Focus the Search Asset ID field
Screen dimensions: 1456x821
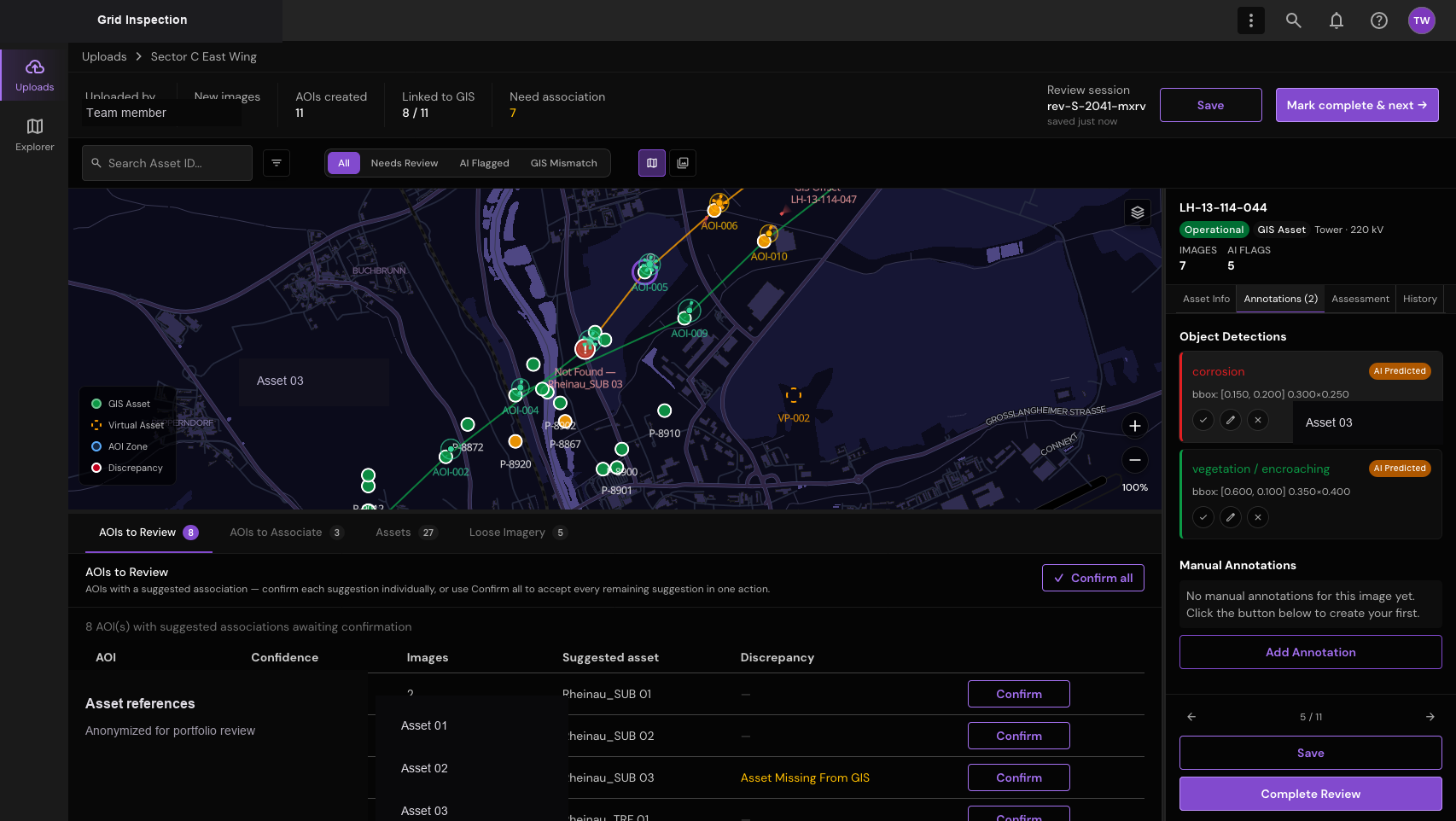(167, 163)
